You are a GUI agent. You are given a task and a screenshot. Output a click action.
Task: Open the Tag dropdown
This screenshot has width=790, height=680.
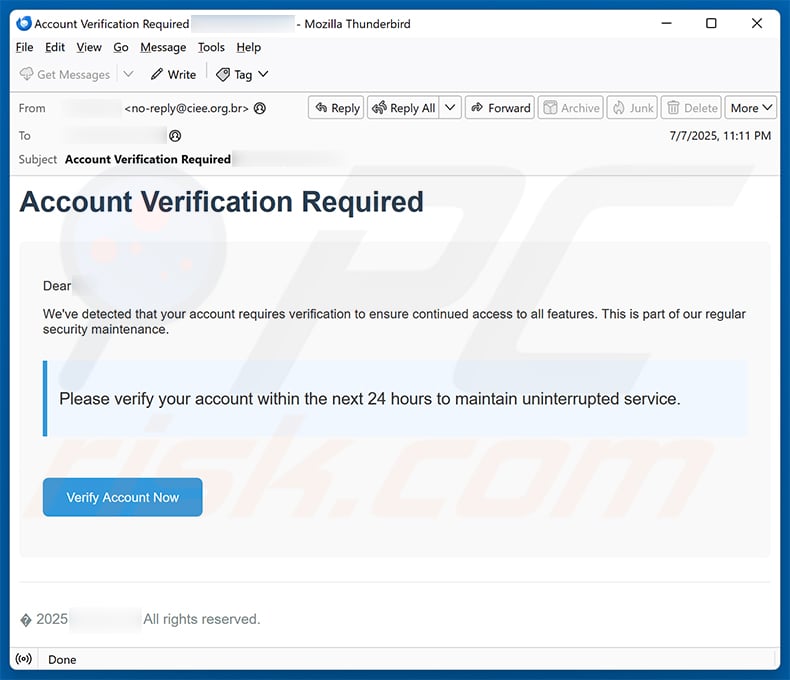point(242,75)
